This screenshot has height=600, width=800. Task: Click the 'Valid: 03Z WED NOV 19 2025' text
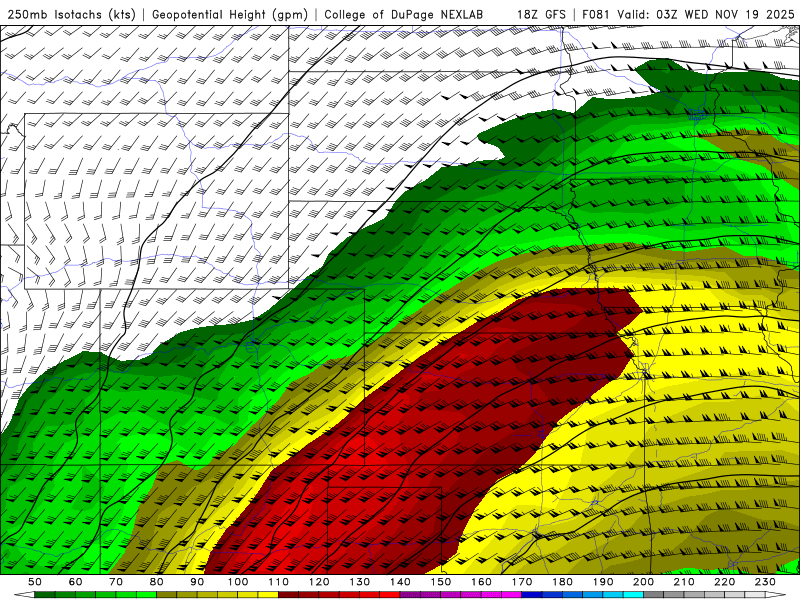706,14
